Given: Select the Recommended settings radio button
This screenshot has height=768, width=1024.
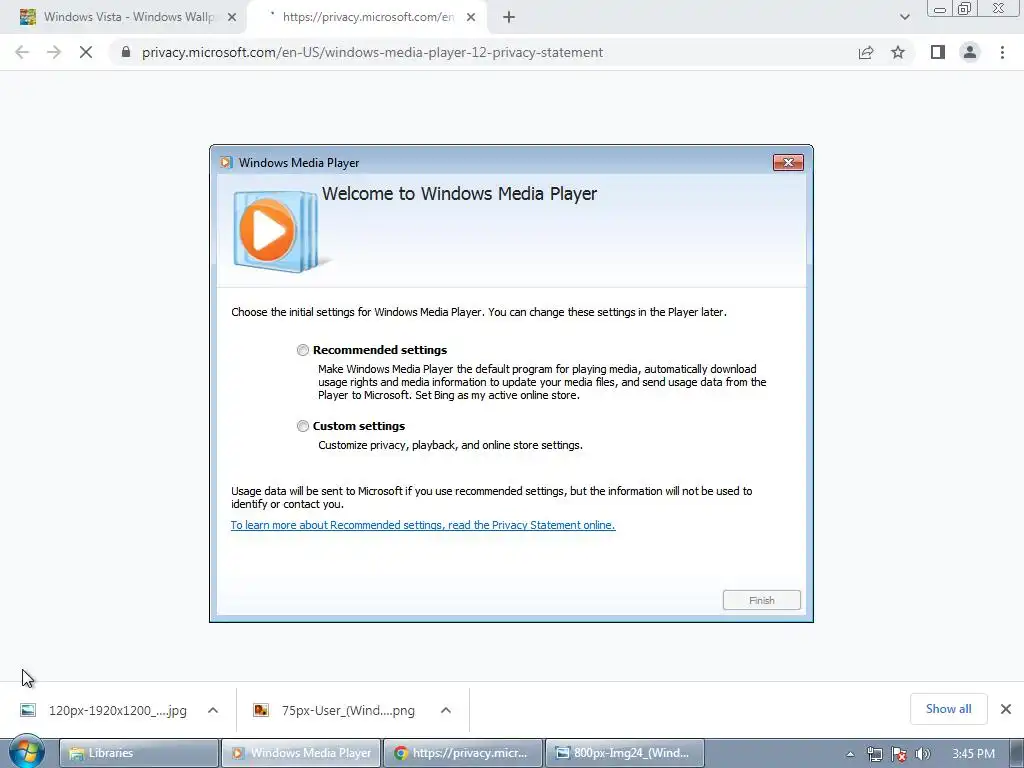Looking at the screenshot, I should [302, 350].
